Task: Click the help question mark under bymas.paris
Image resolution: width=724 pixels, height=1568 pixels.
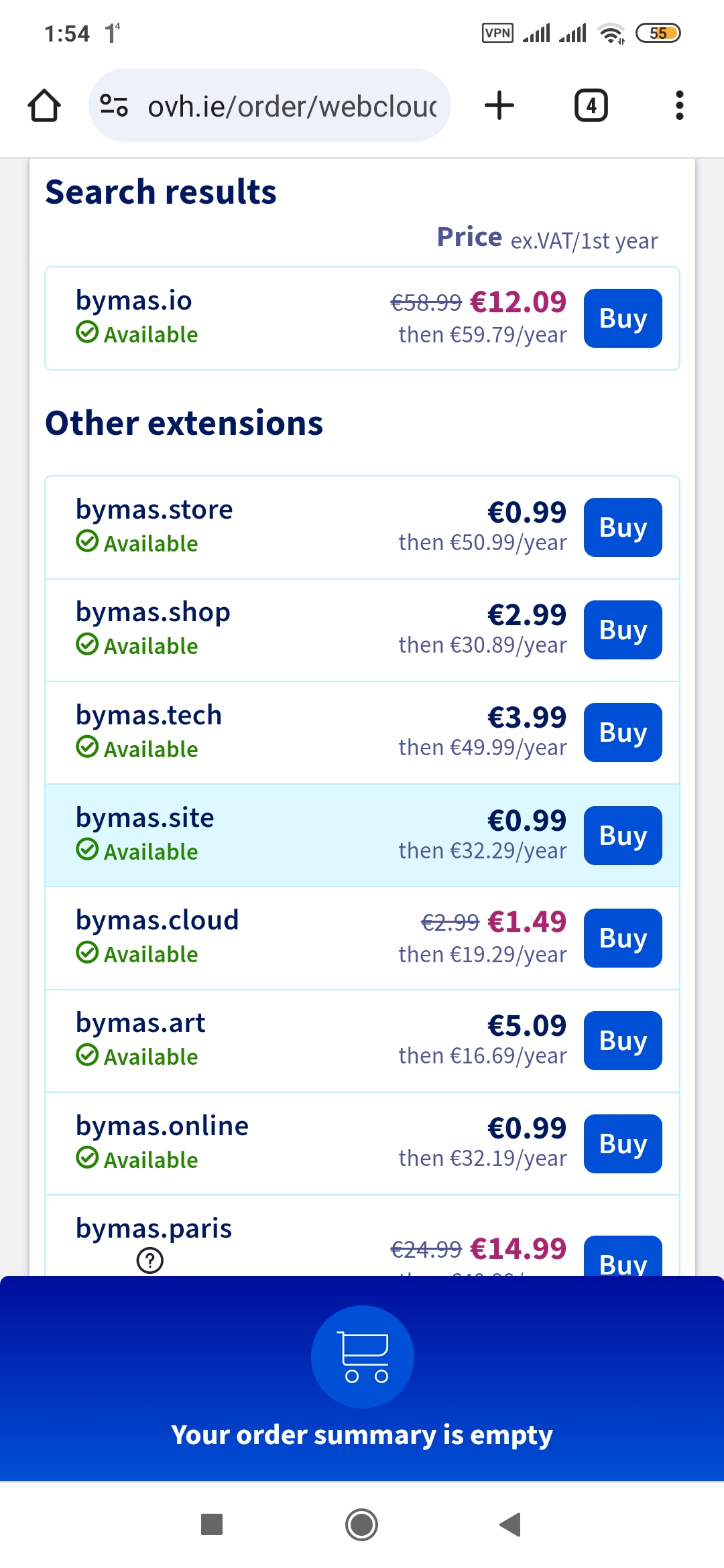Action: [x=149, y=1260]
